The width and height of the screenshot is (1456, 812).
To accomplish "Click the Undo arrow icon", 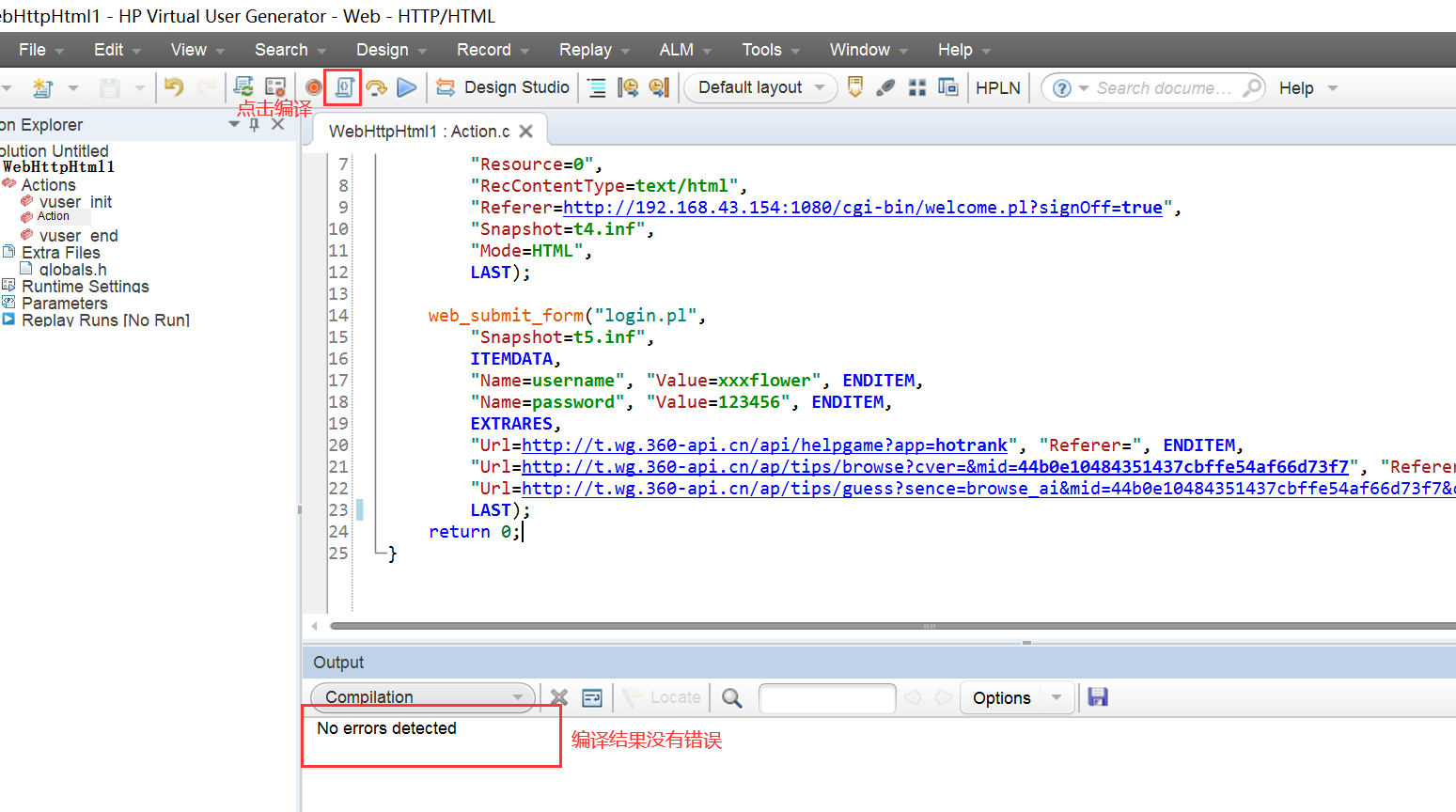I will click(x=174, y=87).
